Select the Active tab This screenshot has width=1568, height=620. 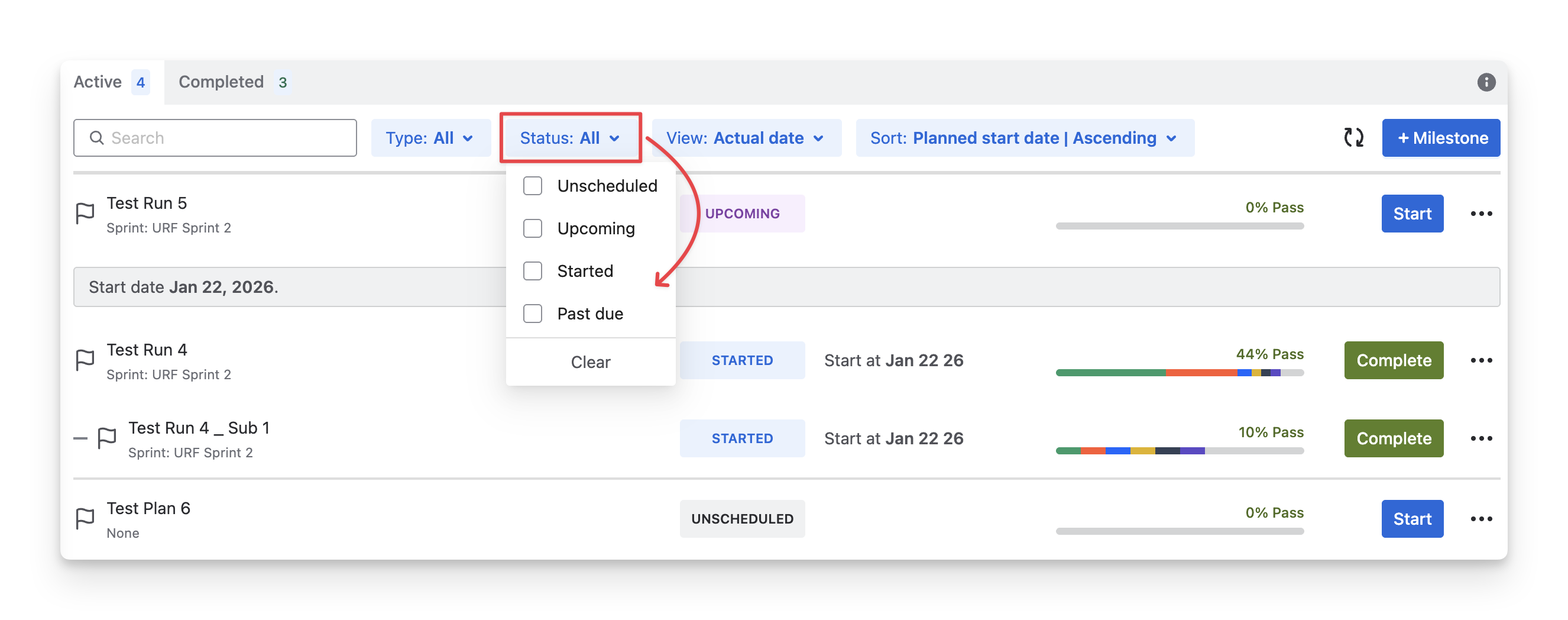[x=111, y=82]
